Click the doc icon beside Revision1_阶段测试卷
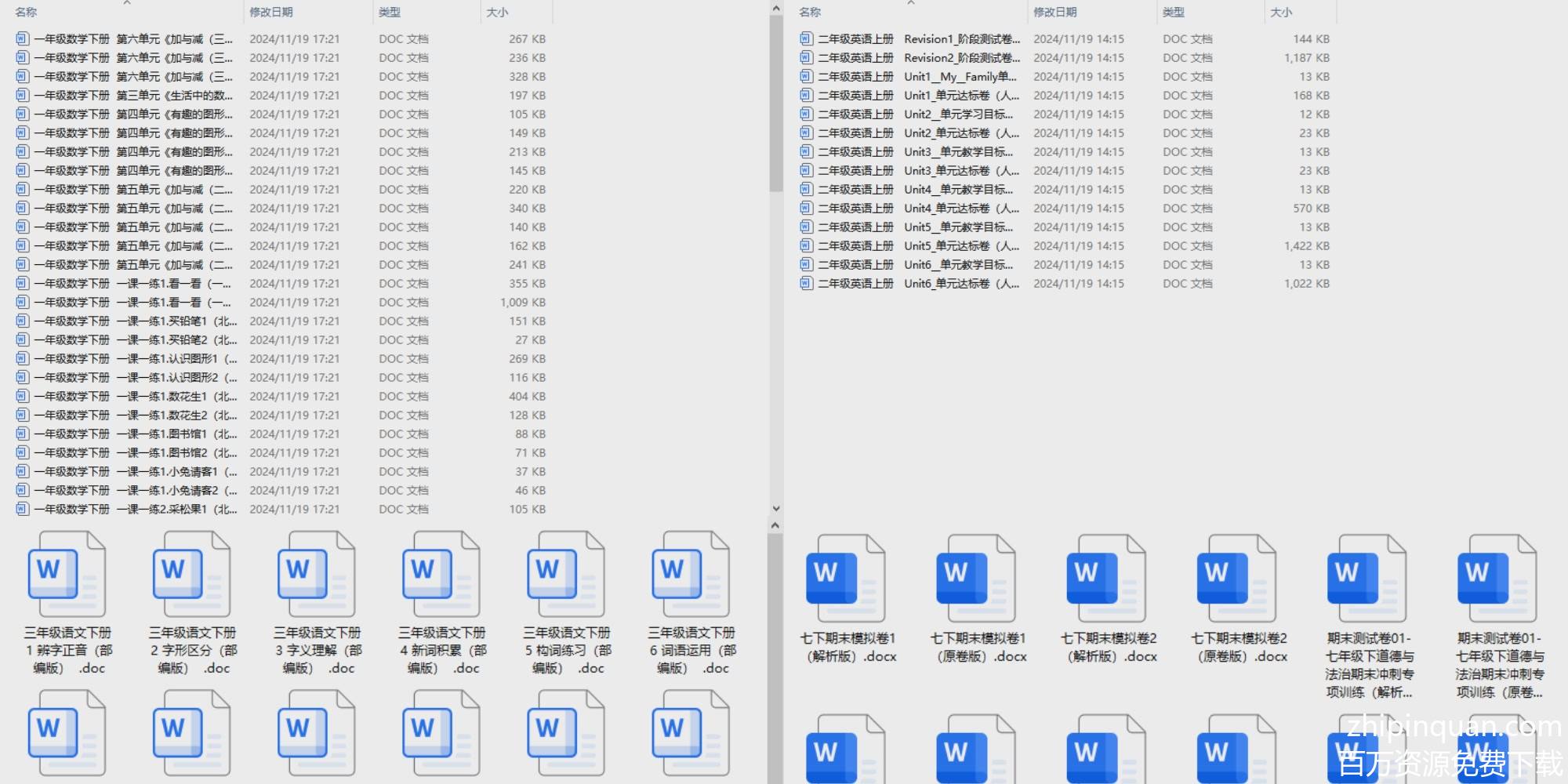 pyautogui.click(x=806, y=38)
